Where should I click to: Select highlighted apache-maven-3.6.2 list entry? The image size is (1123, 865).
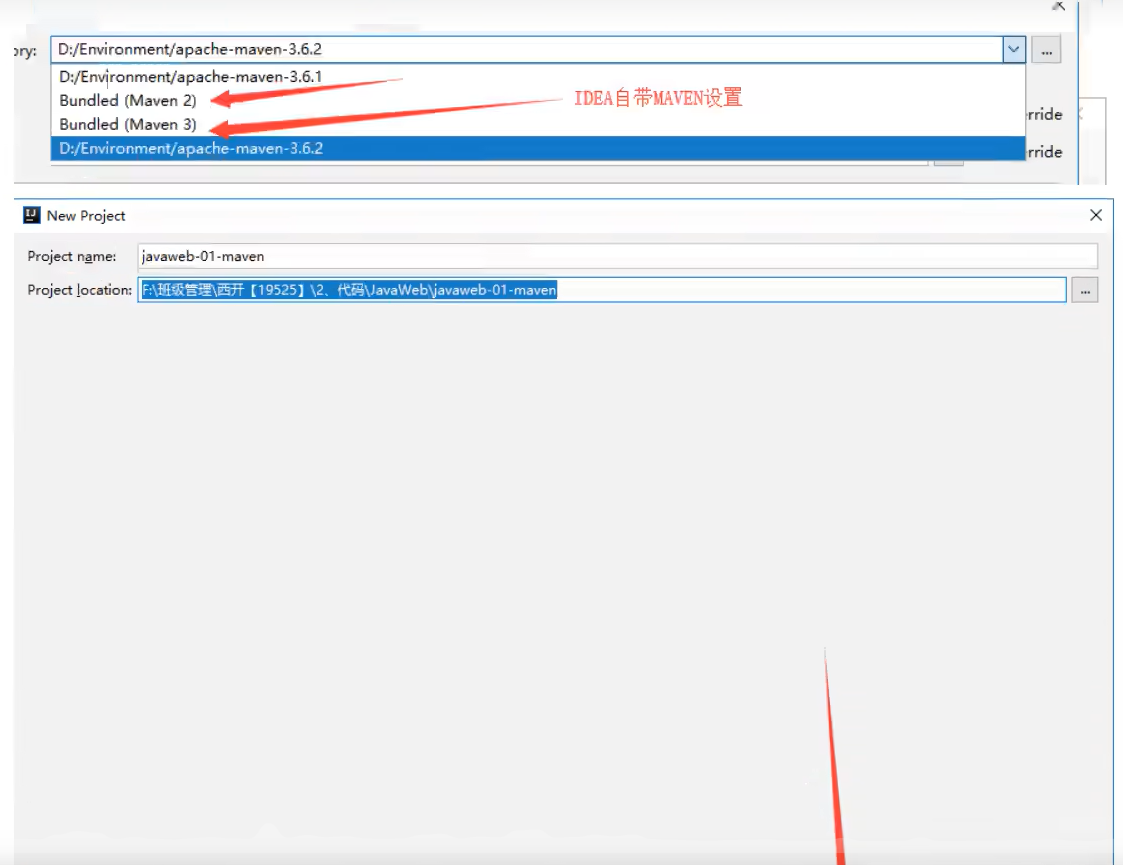pyautogui.click(x=538, y=148)
